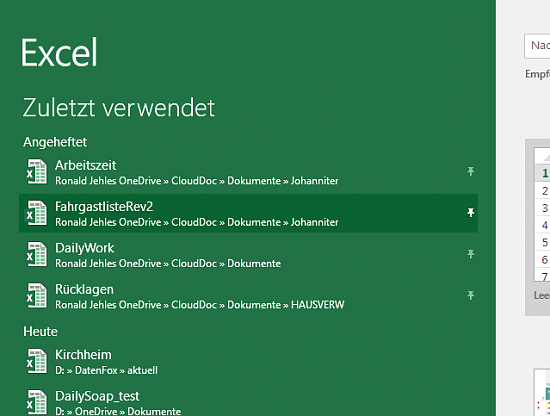Open the Kirchheim file name
Viewport: 550px width, 416px height.
point(83,355)
